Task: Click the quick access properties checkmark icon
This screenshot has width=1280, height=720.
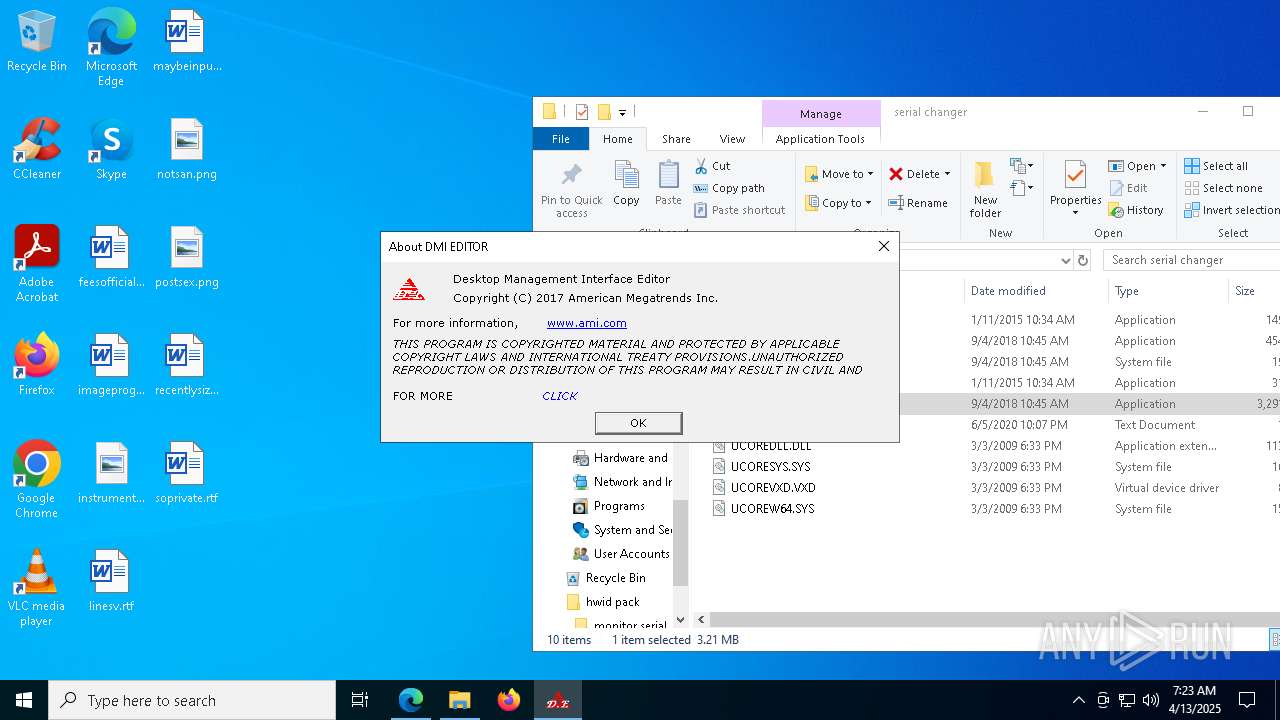Action: (x=581, y=112)
